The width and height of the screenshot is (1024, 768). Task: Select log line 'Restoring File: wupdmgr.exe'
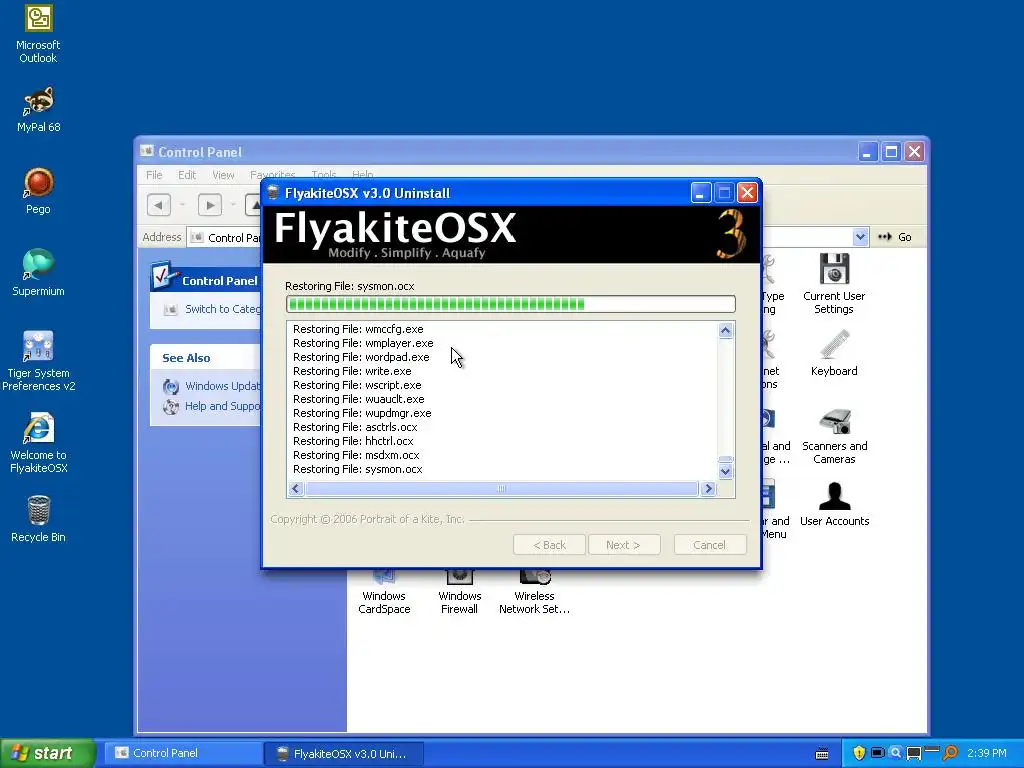click(x=362, y=413)
